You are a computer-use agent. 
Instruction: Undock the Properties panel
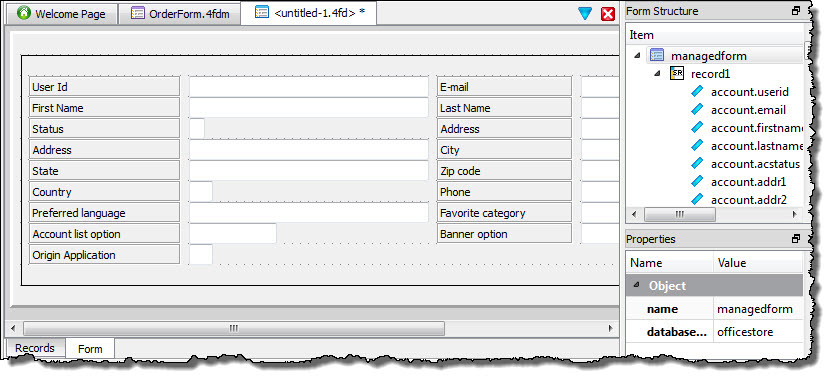click(795, 239)
